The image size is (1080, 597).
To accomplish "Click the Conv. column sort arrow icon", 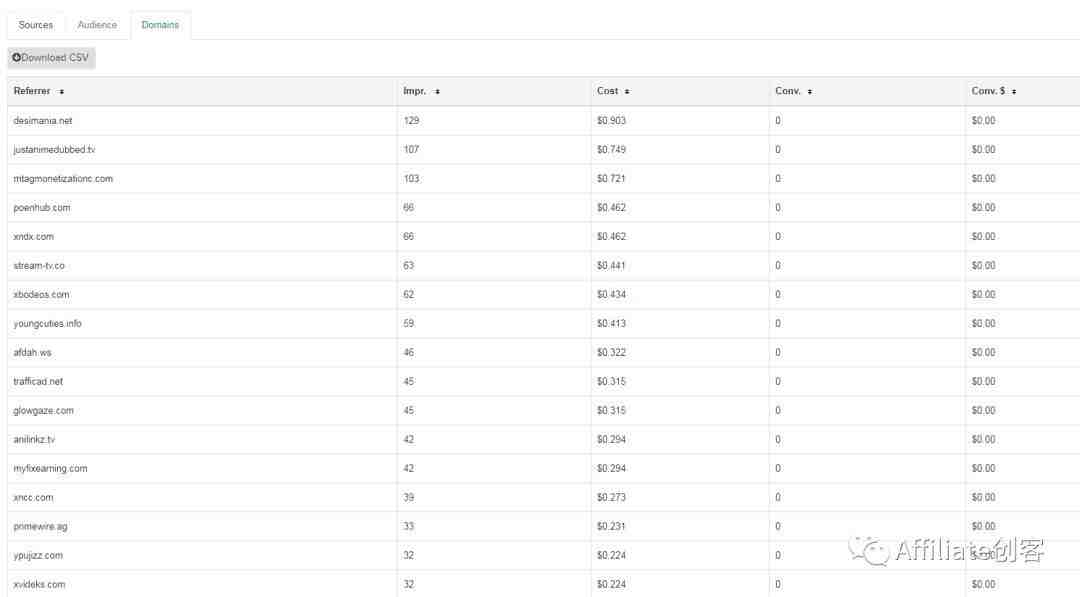I will coord(809,92).
